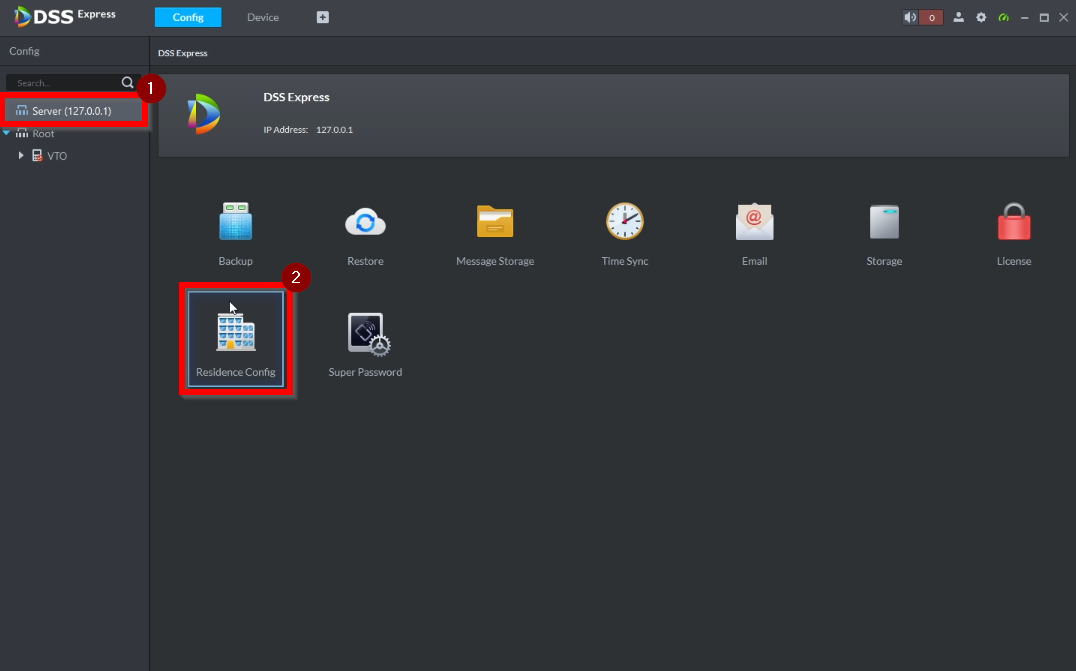Image resolution: width=1076 pixels, height=671 pixels.
Task: Maximize the application window
Action: pyautogui.click(x=1044, y=18)
